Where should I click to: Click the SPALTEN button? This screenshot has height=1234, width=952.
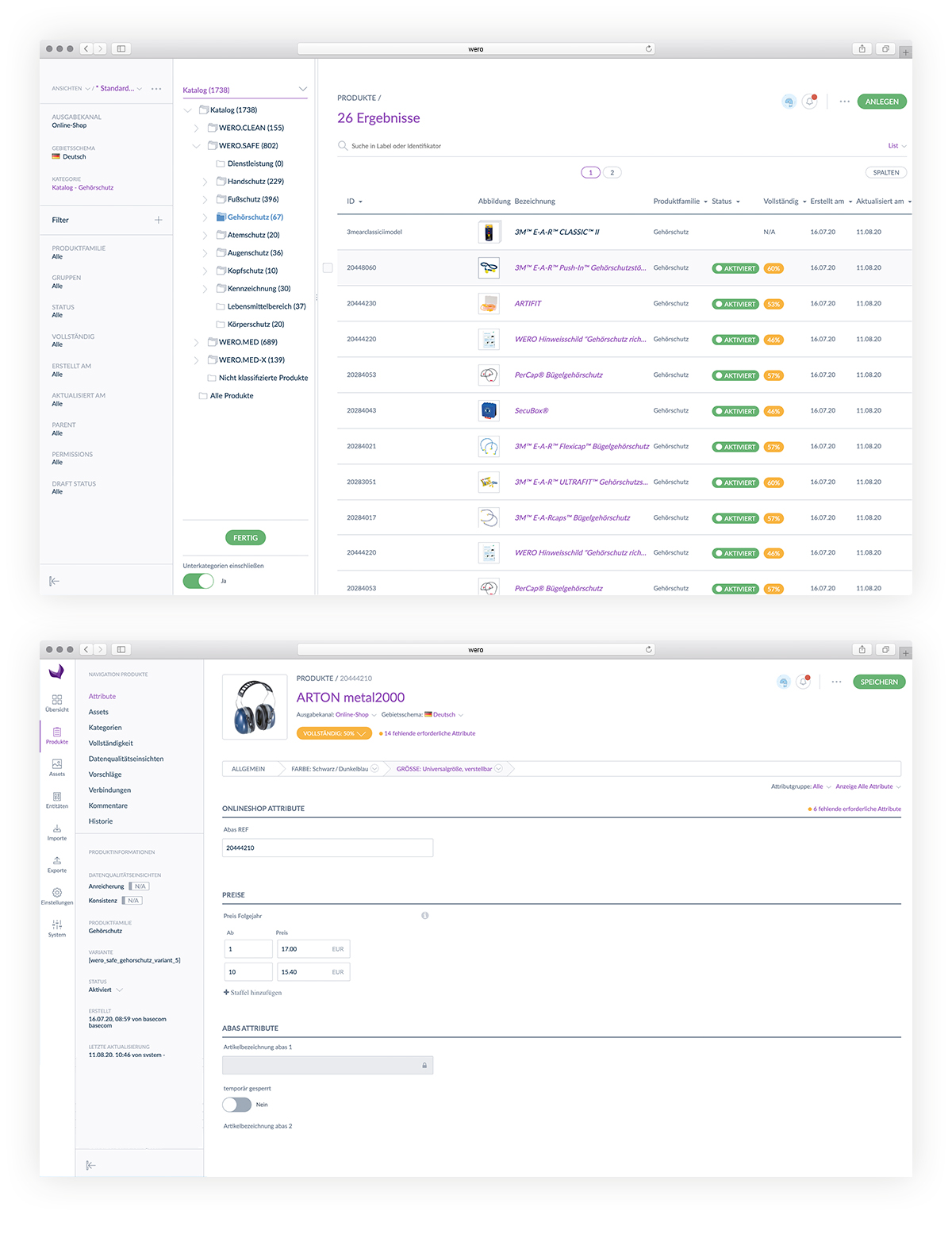(x=886, y=172)
